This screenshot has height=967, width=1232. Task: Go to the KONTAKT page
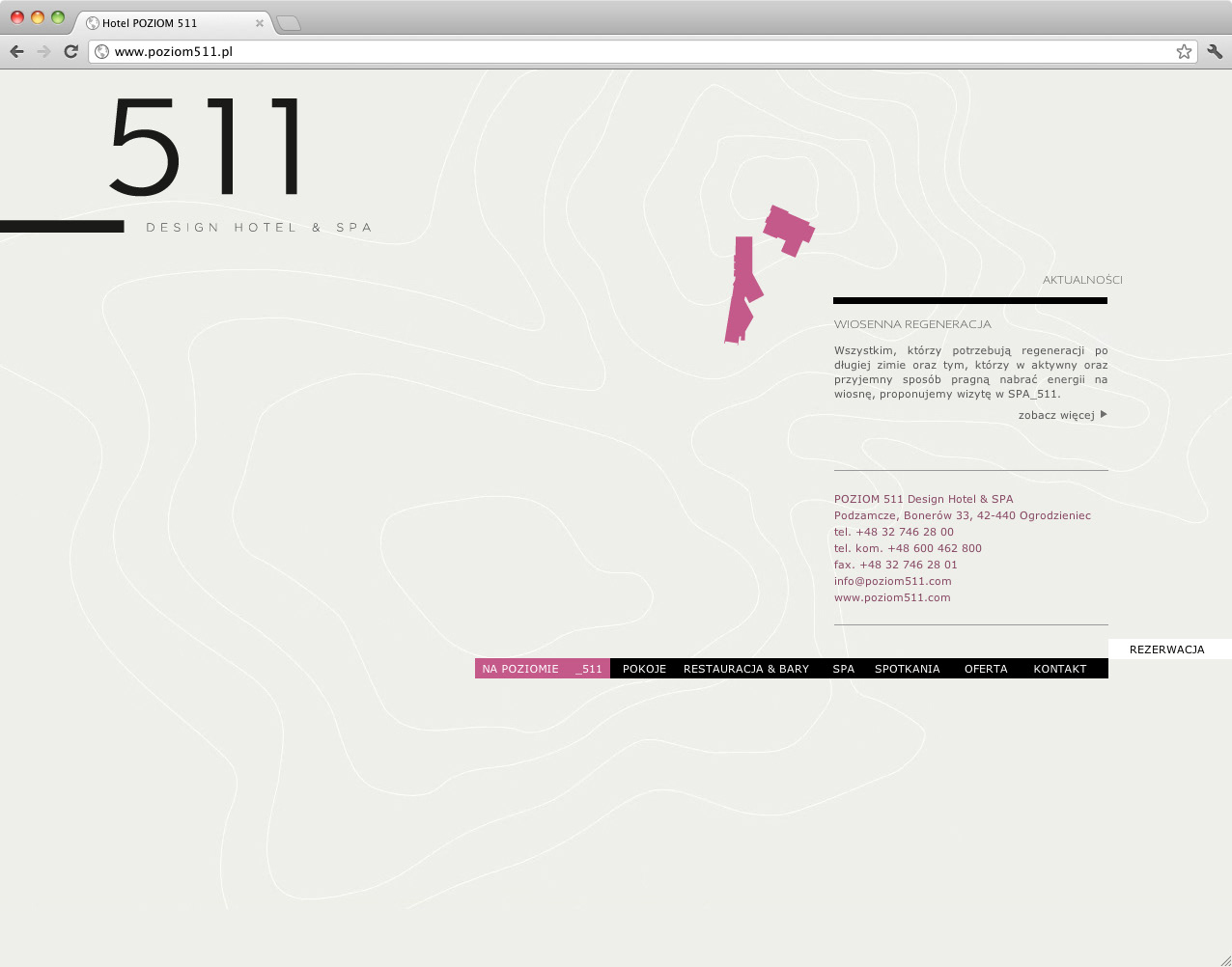1059,669
